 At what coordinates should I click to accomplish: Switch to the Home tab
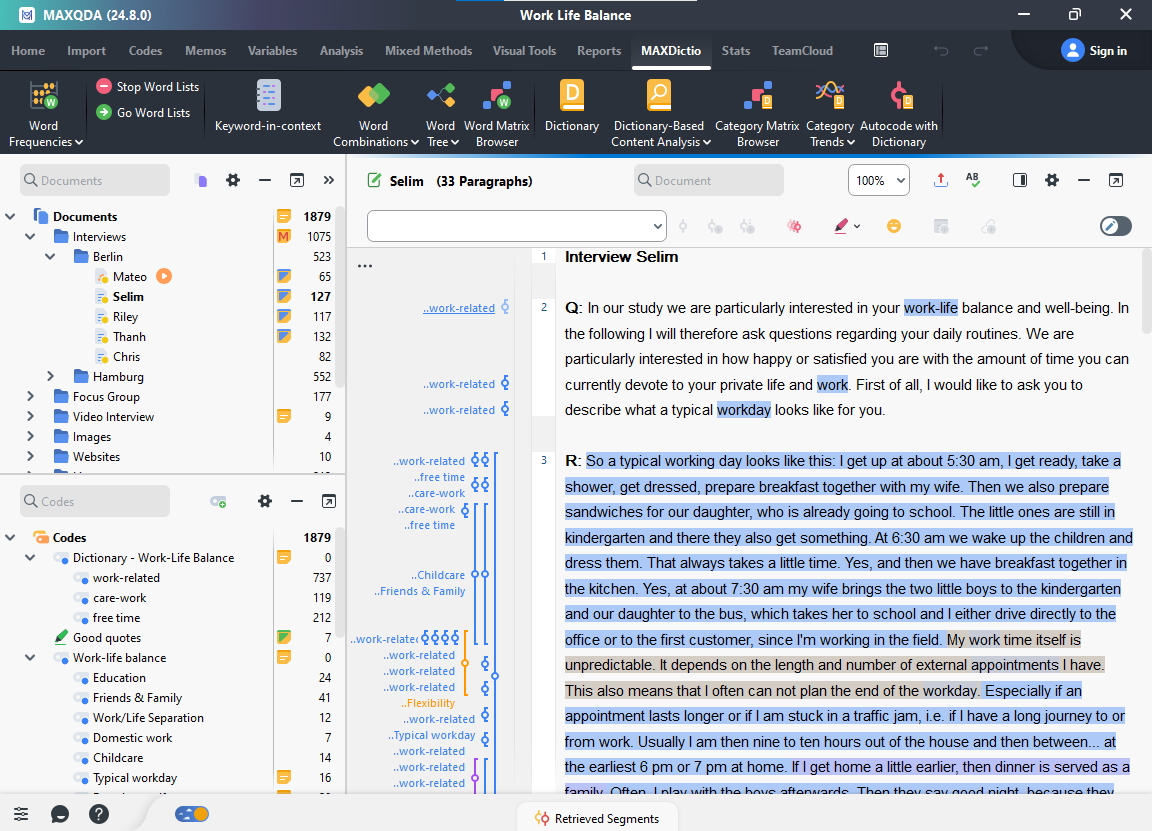pos(28,51)
